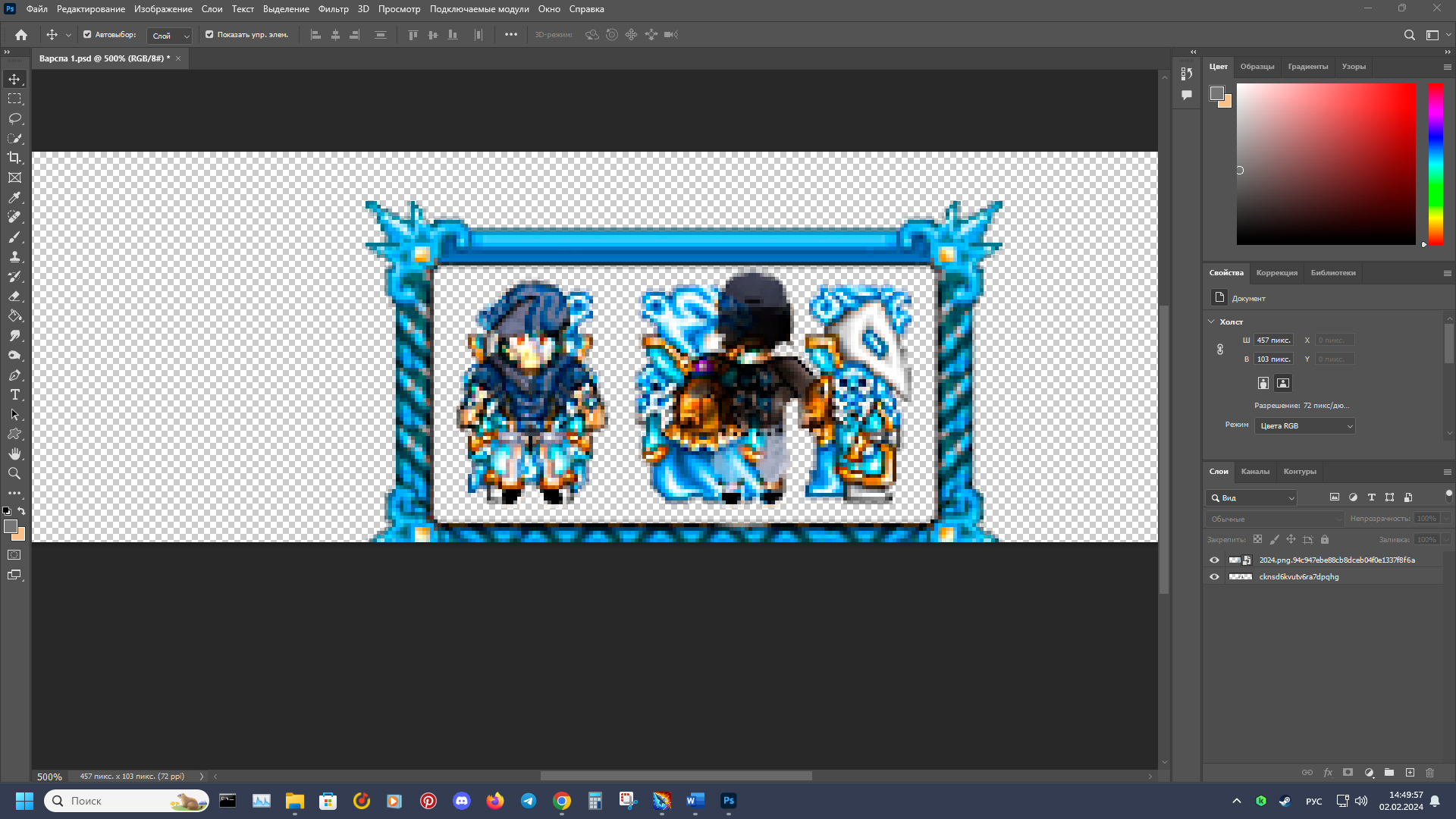
Task: Create new group folder icon
Action: coord(1389,773)
